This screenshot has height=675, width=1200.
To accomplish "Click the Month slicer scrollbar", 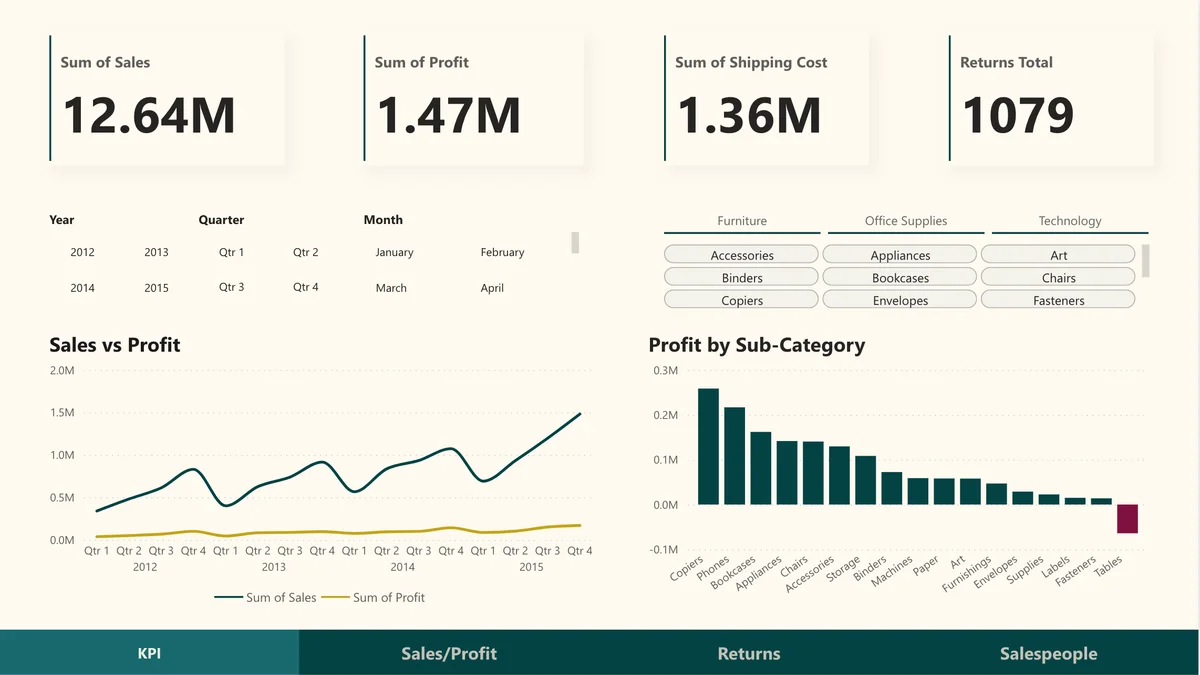I will pos(576,243).
